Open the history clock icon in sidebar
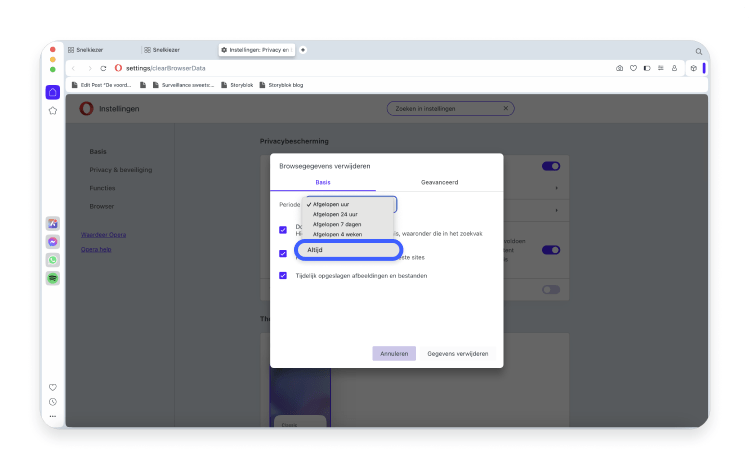Screen dimensions: 750x470 pyautogui.click(x=53, y=401)
